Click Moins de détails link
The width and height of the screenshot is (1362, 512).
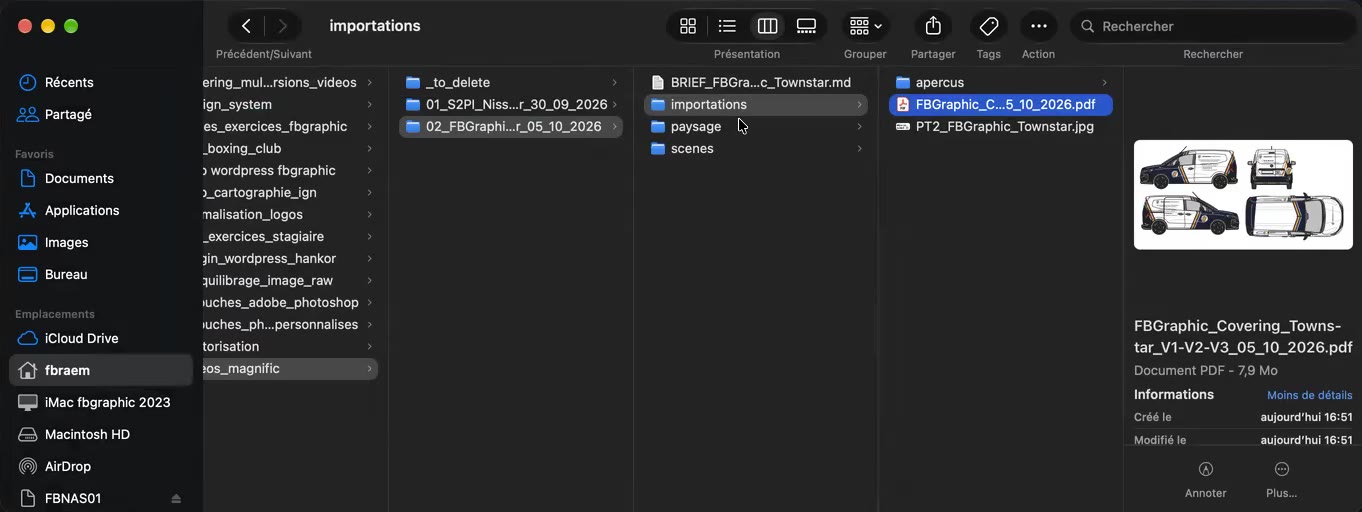1309,395
